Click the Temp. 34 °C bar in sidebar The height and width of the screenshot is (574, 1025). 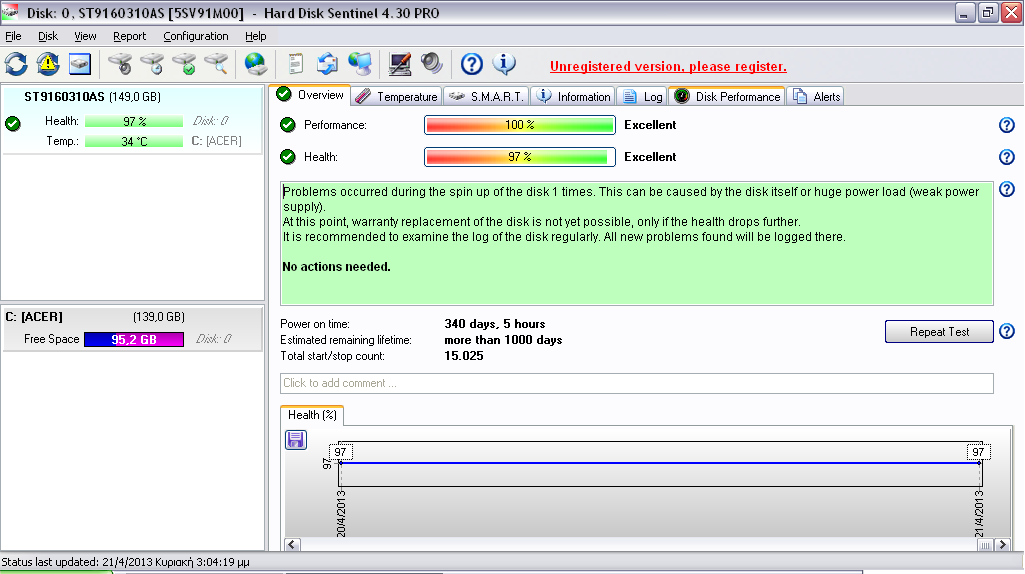pos(134,141)
